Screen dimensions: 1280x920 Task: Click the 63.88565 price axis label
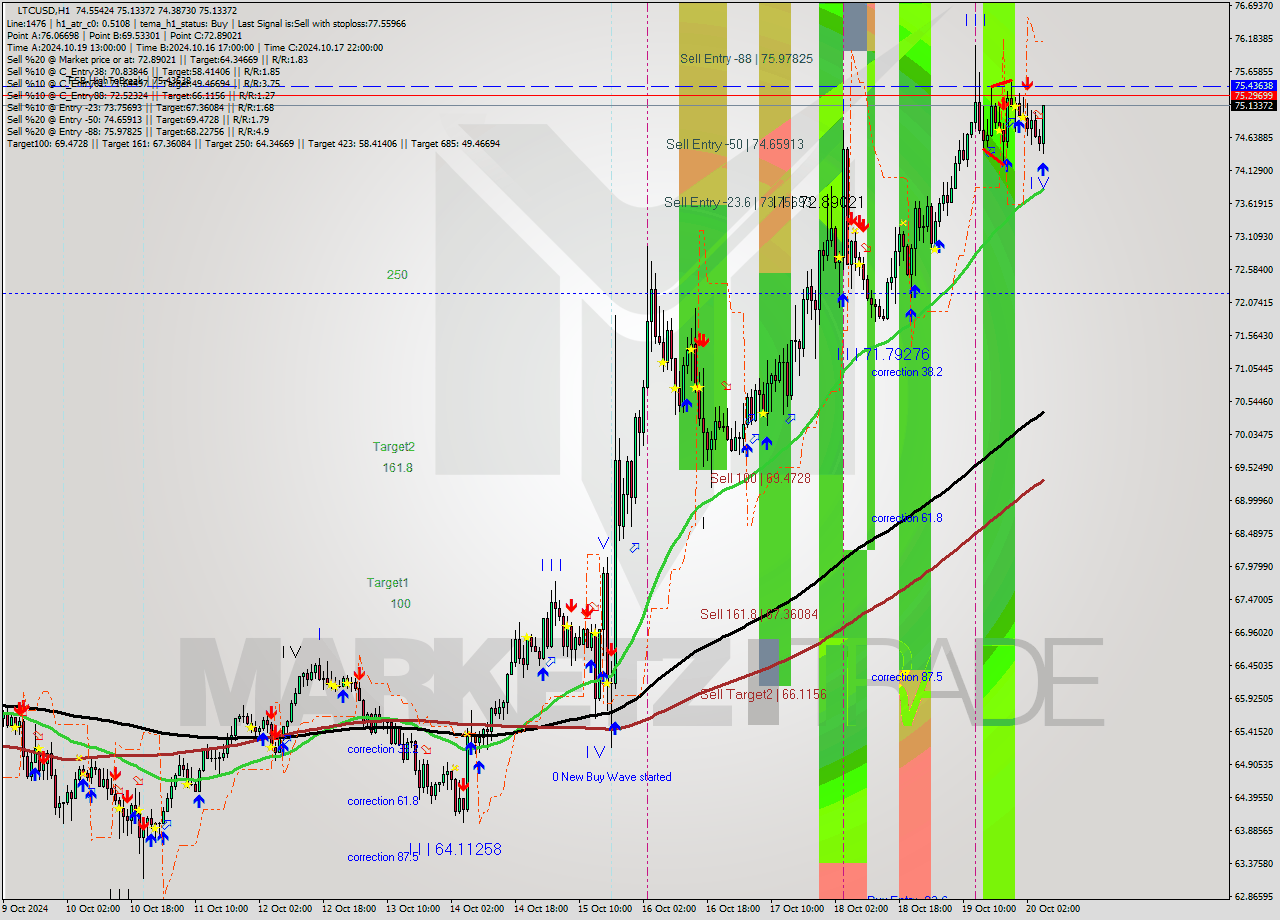point(1253,830)
